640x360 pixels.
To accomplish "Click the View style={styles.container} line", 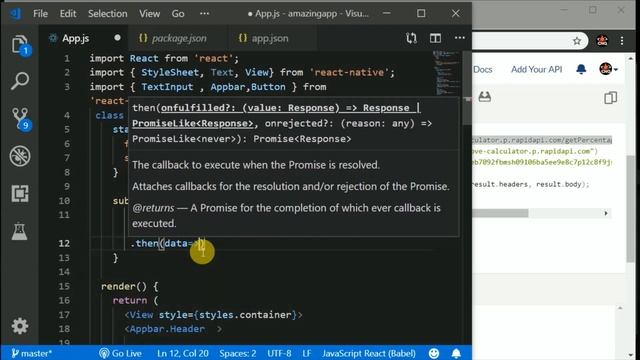I will 213,315.
